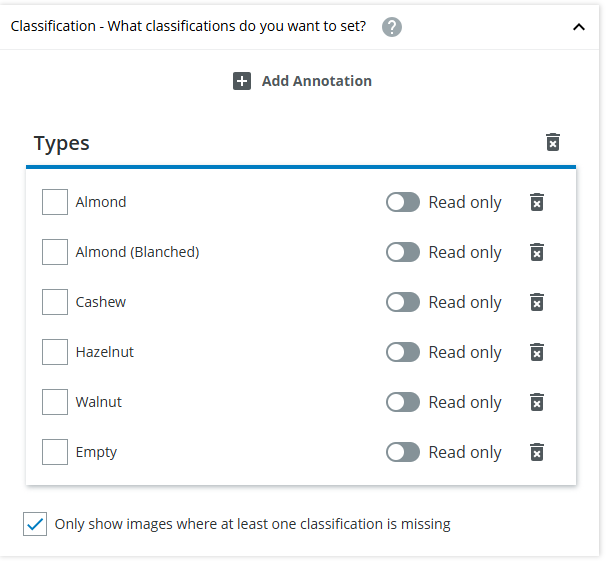
Task: Delete the Almond classification entry
Action: click(537, 202)
